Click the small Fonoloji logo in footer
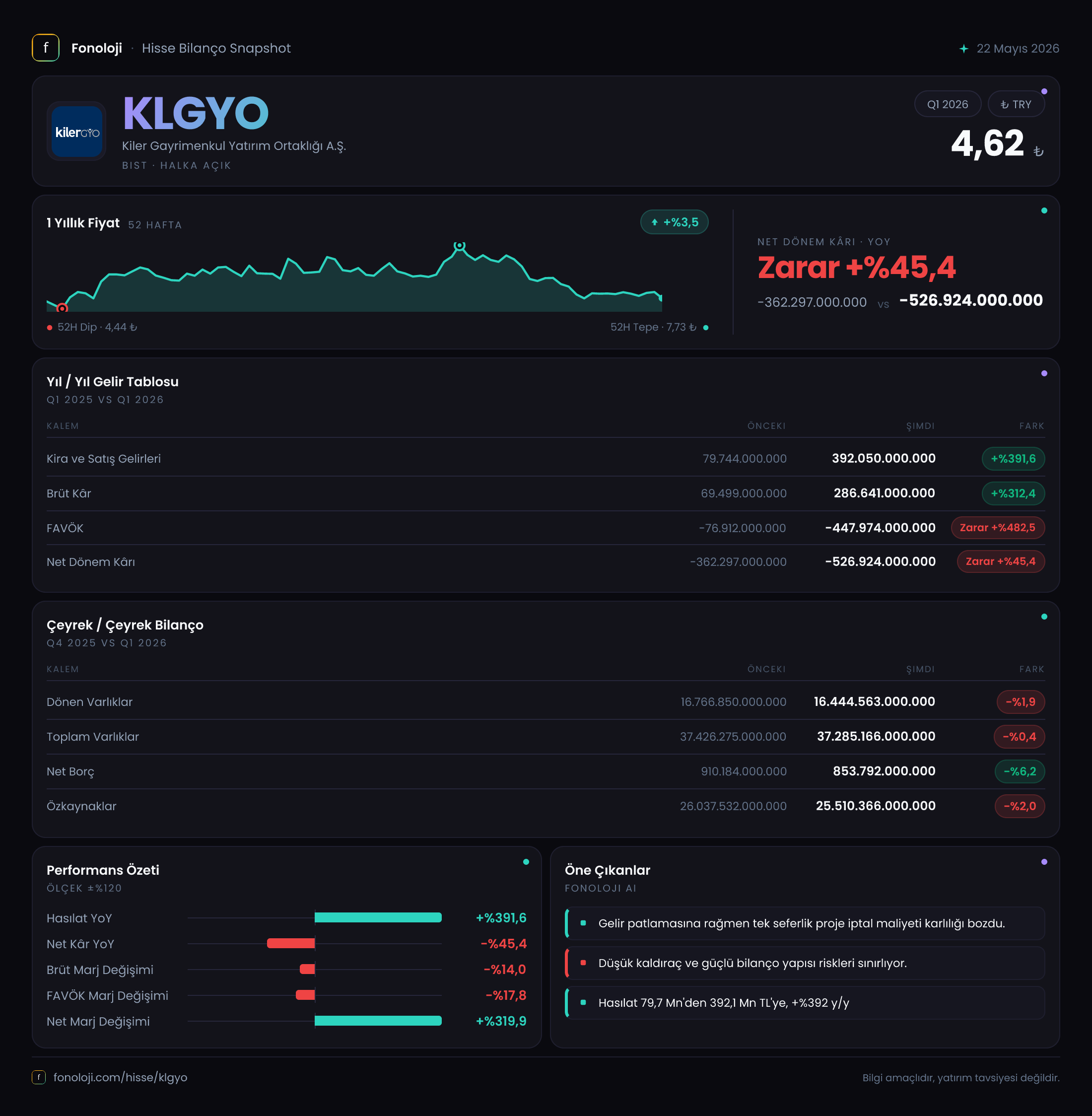Screen dimensions: 1092x1116 point(38,1077)
